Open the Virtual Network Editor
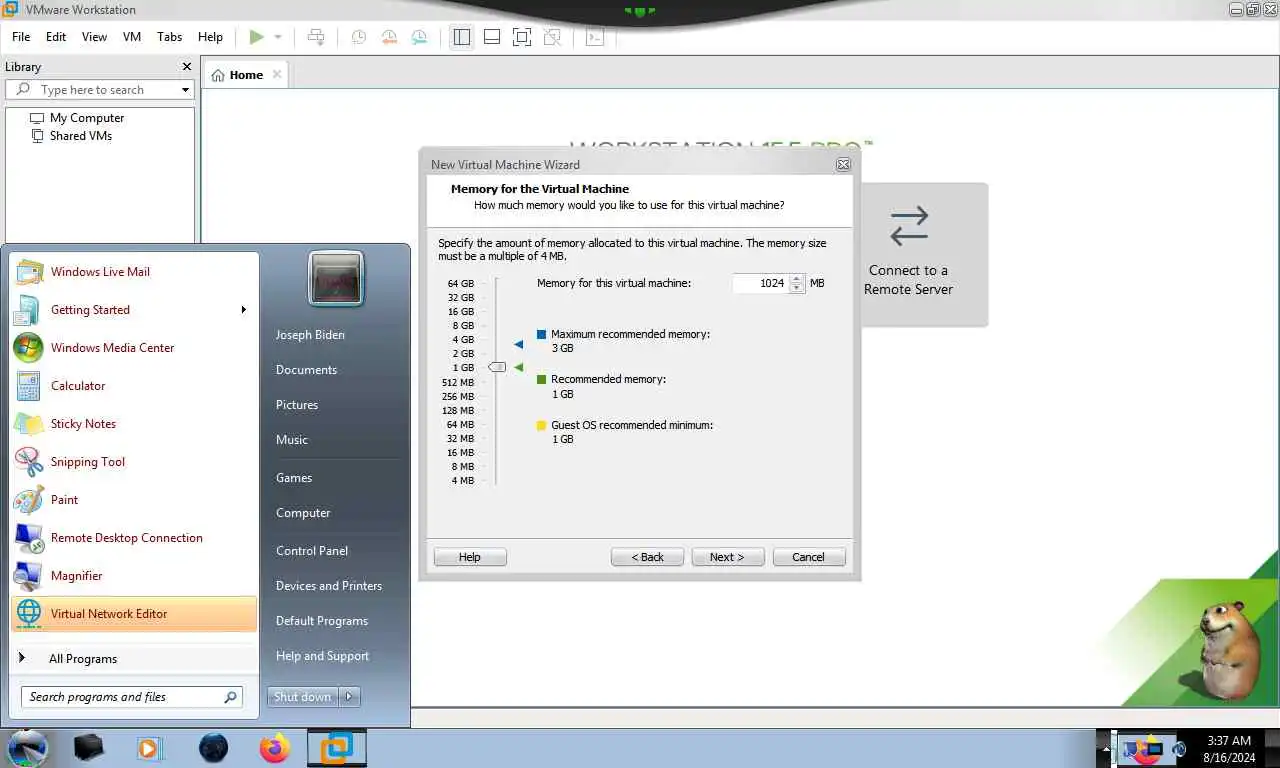1280x768 pixels. [134, 613]
